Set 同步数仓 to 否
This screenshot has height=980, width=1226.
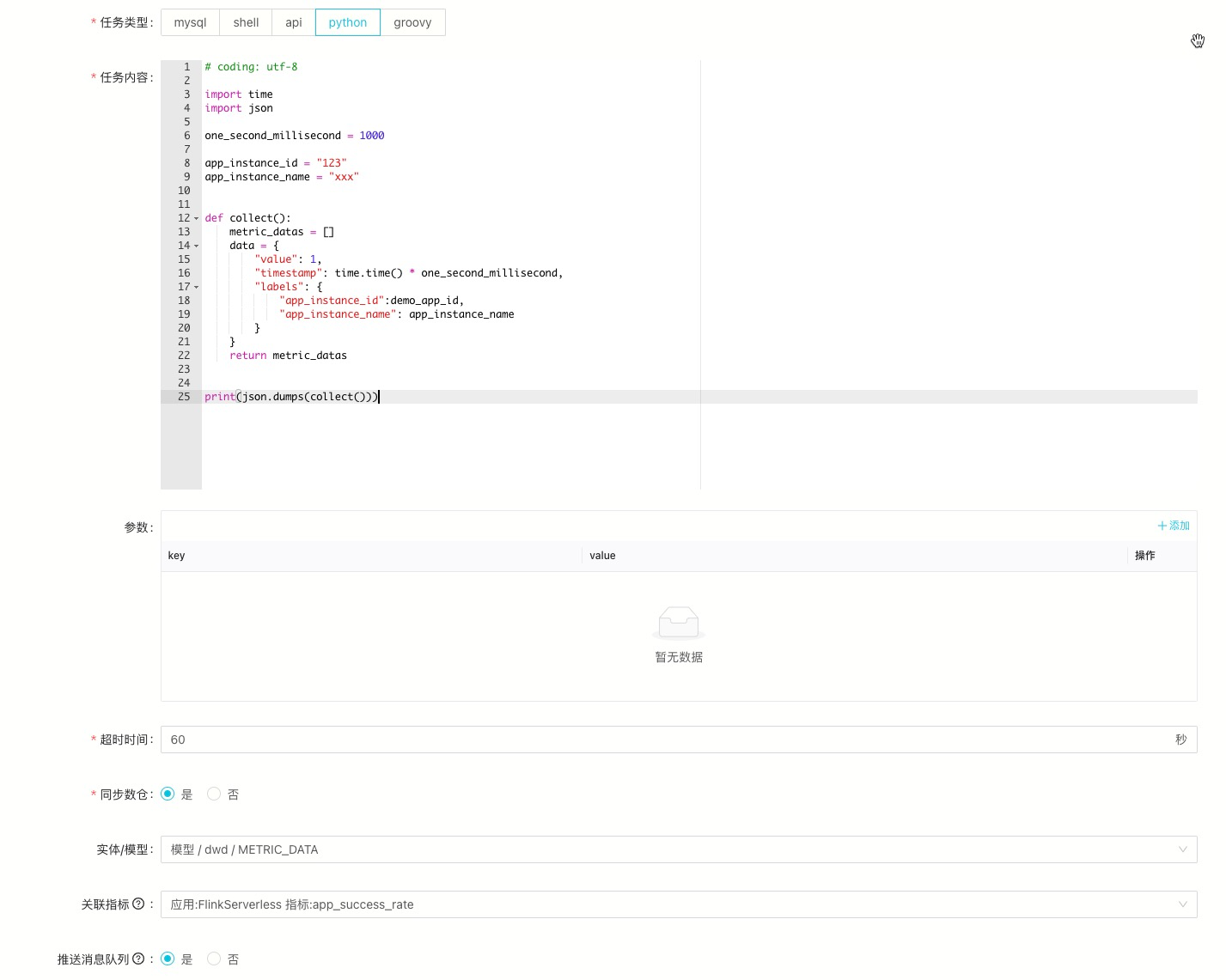pyautogui.click(x=214, y=794)
